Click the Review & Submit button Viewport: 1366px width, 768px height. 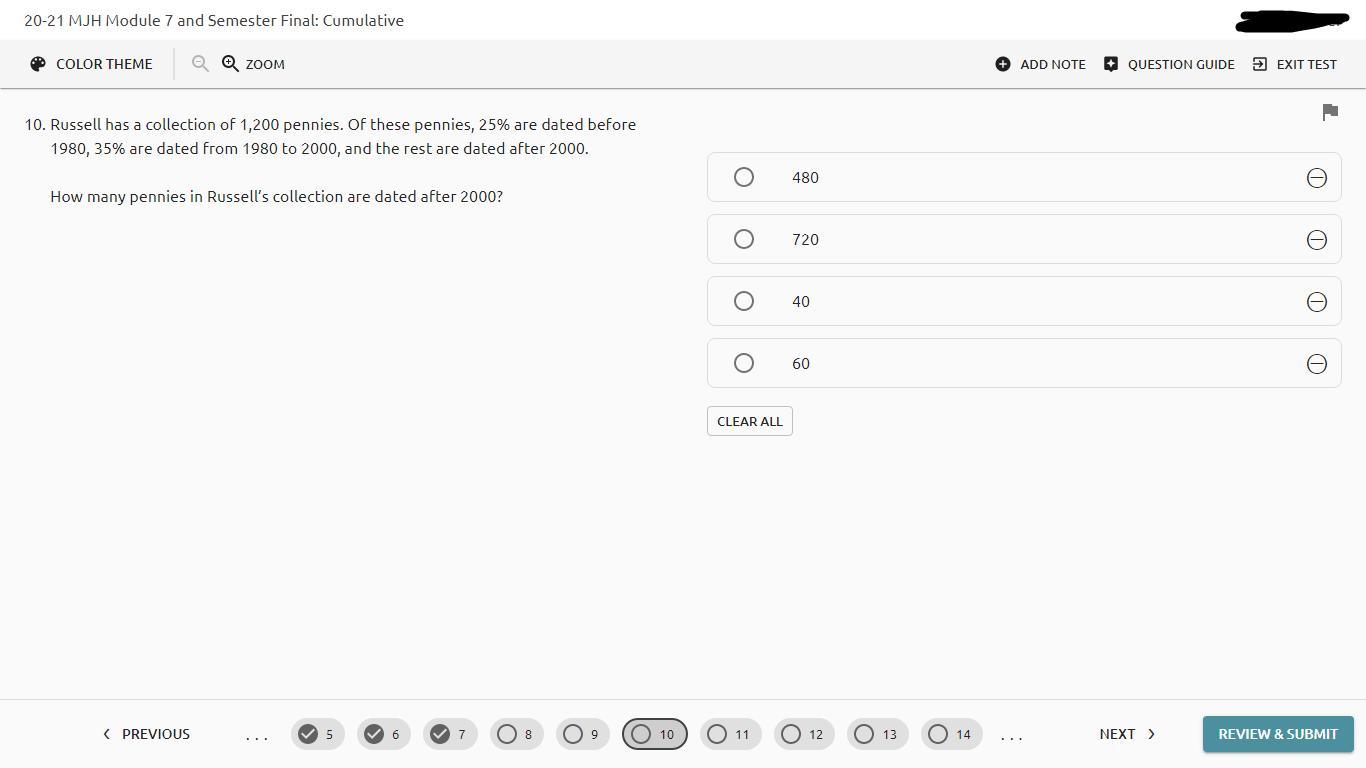[1277, 734]
